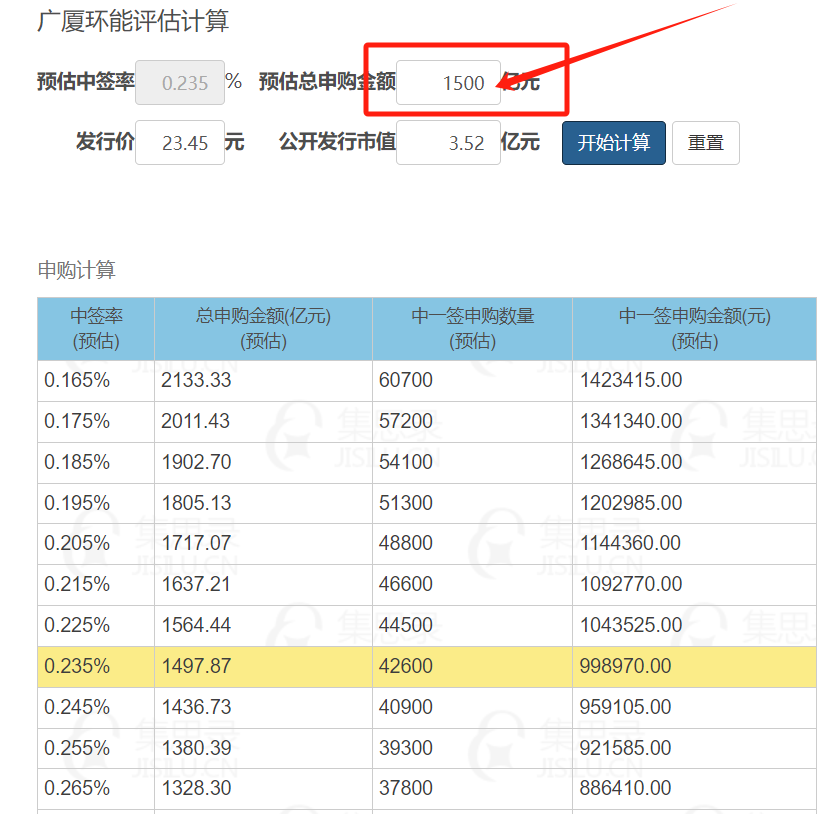The image size is (820, 814).
Task: Select the cell showing 1717.07
Action: pyautogui.click(x=263, y=544)
